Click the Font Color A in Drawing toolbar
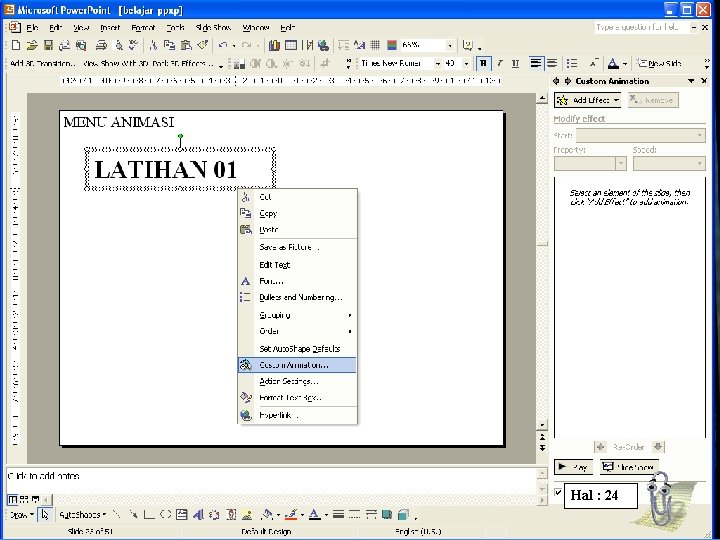Viewport: 720px width, 540px height. 315,515
